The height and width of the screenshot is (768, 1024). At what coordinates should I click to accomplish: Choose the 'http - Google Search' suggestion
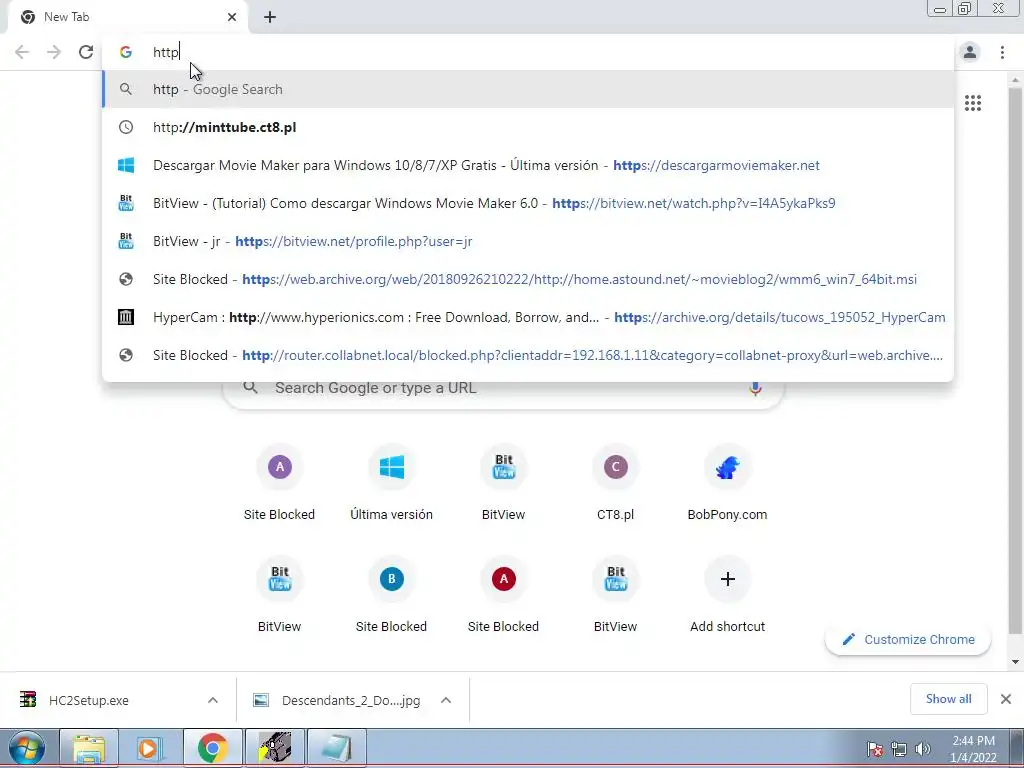point(528,89)
